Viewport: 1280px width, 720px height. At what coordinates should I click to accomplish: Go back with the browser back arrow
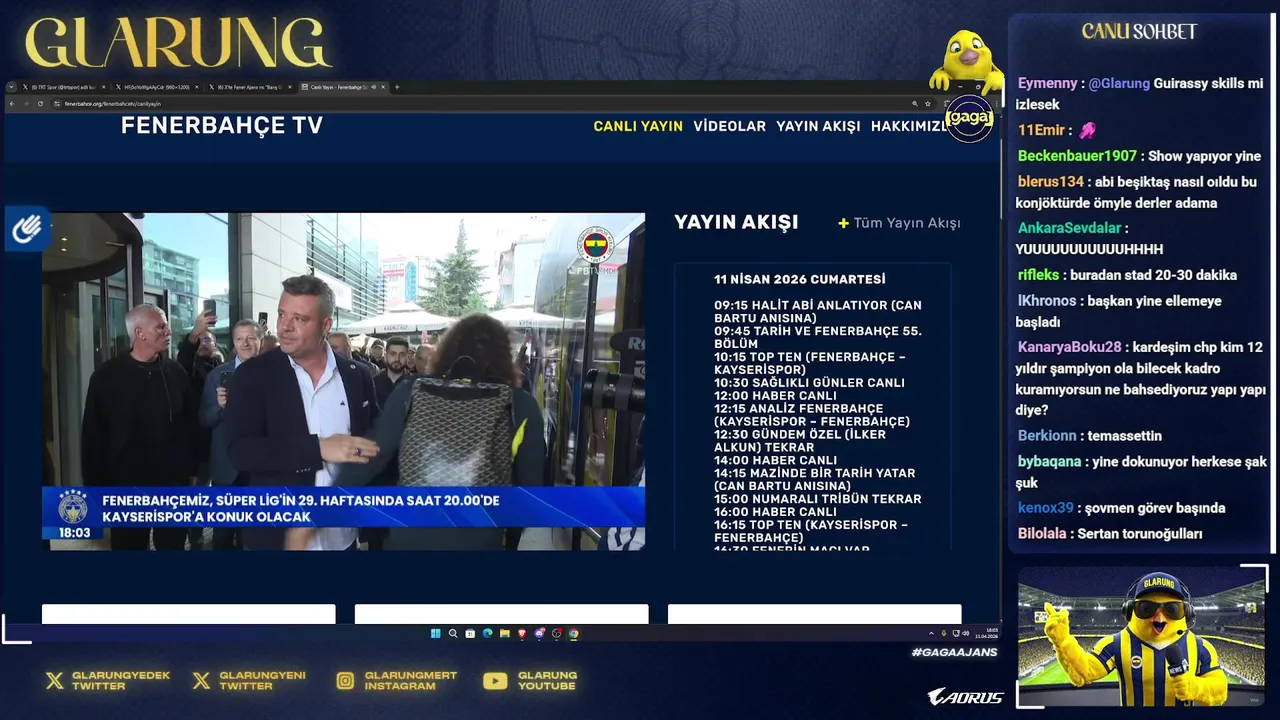[12, 103]
